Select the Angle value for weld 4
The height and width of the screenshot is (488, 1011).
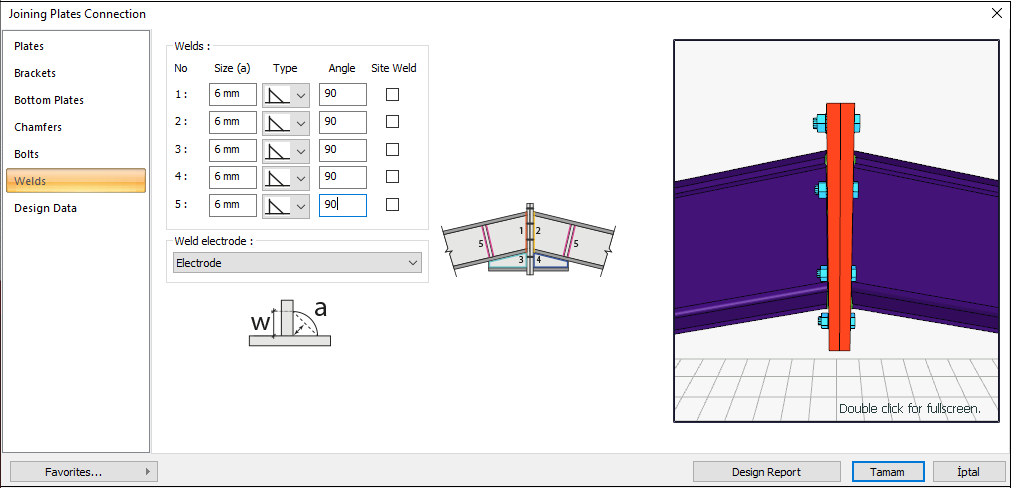point(343,177)
